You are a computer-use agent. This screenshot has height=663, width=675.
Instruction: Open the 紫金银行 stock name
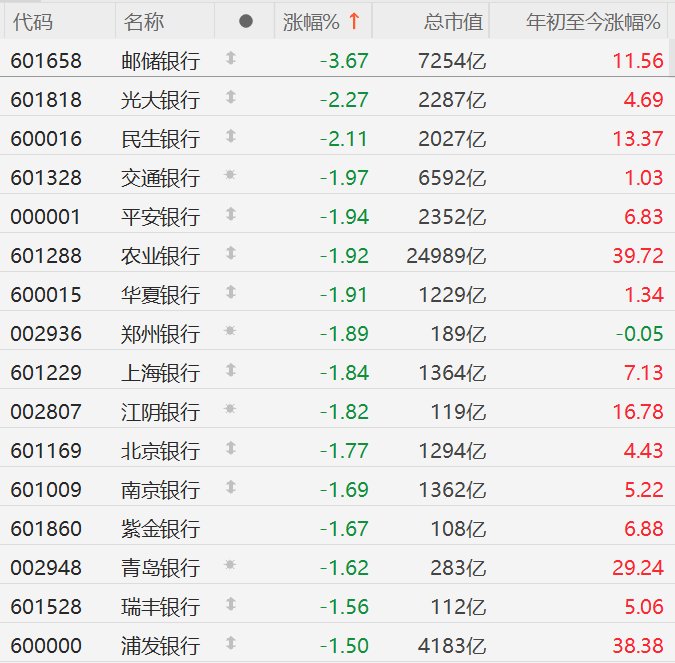pos(161,529)
